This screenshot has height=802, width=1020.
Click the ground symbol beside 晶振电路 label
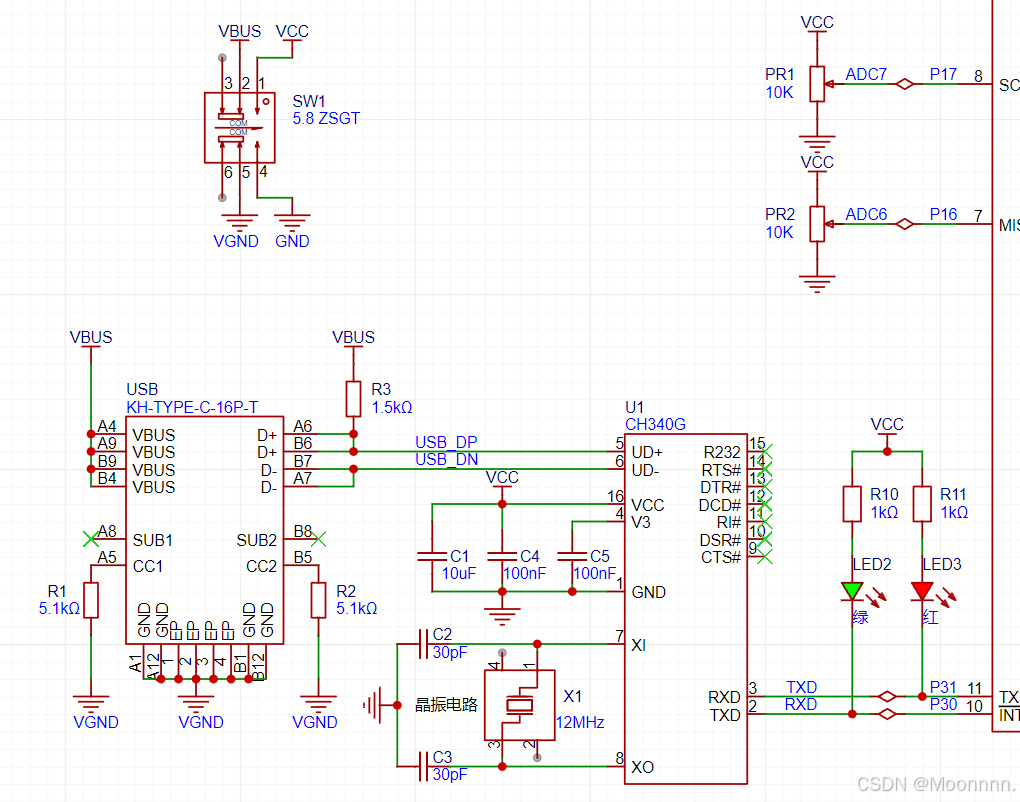pos(372,705)
